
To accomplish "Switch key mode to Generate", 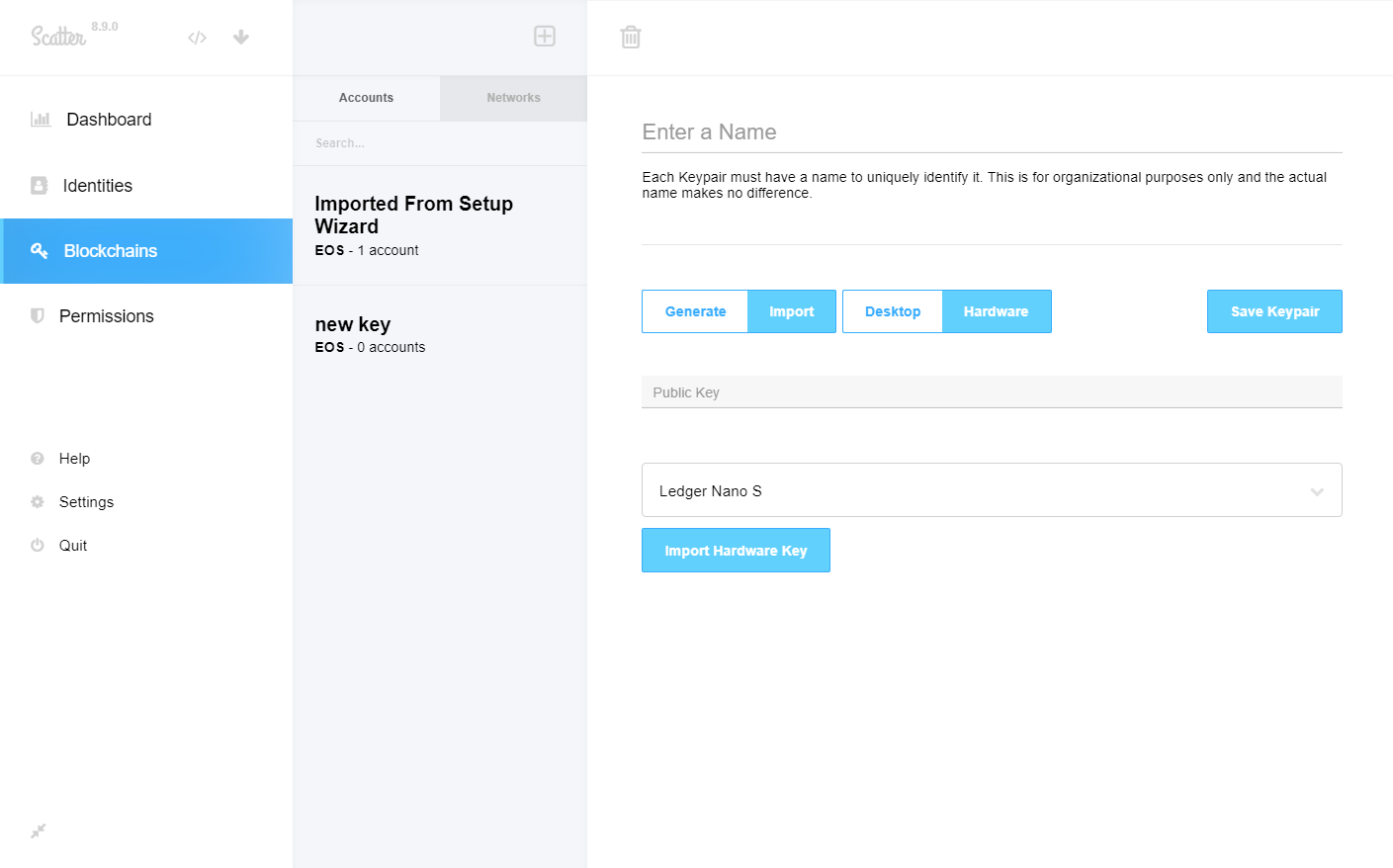I will [695, 311].
